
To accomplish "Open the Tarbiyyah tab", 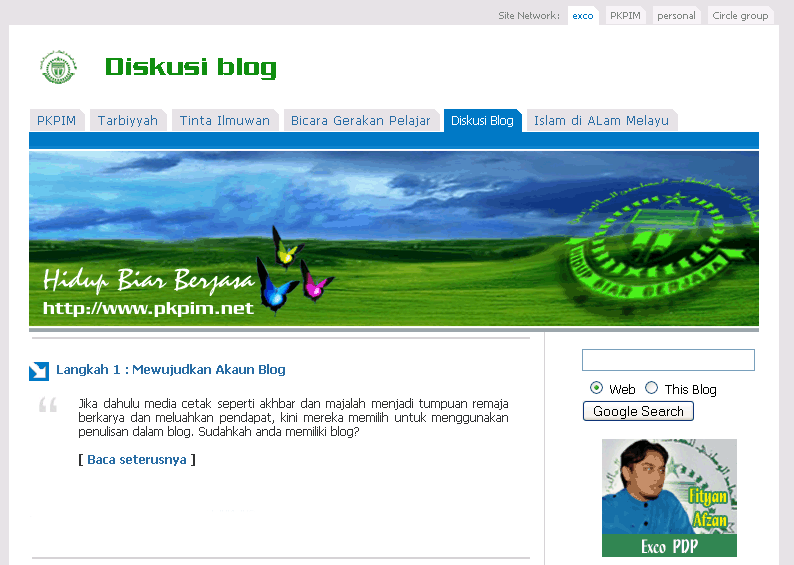I will pos(128,120).
